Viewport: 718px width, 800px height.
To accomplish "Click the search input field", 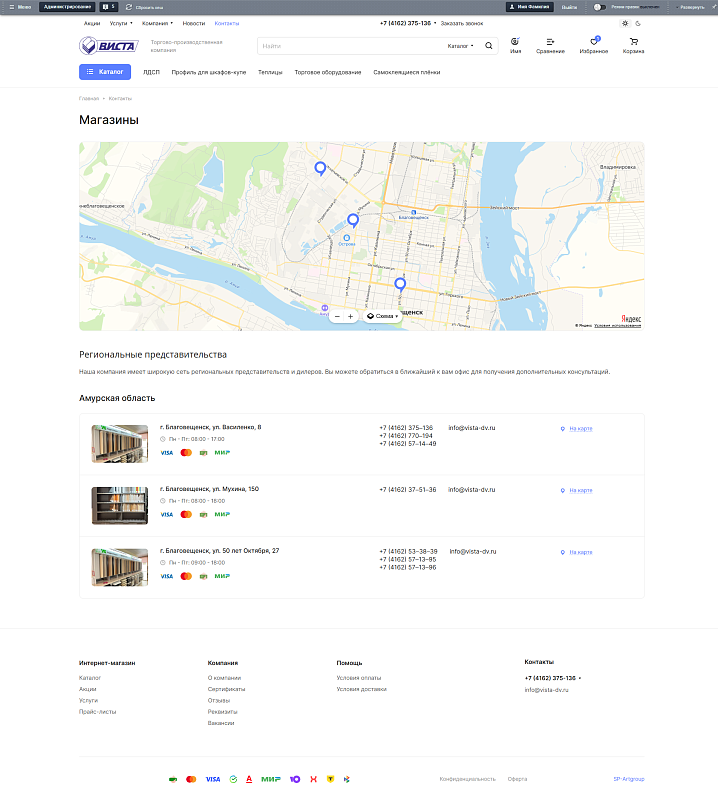I will (350, 46).
